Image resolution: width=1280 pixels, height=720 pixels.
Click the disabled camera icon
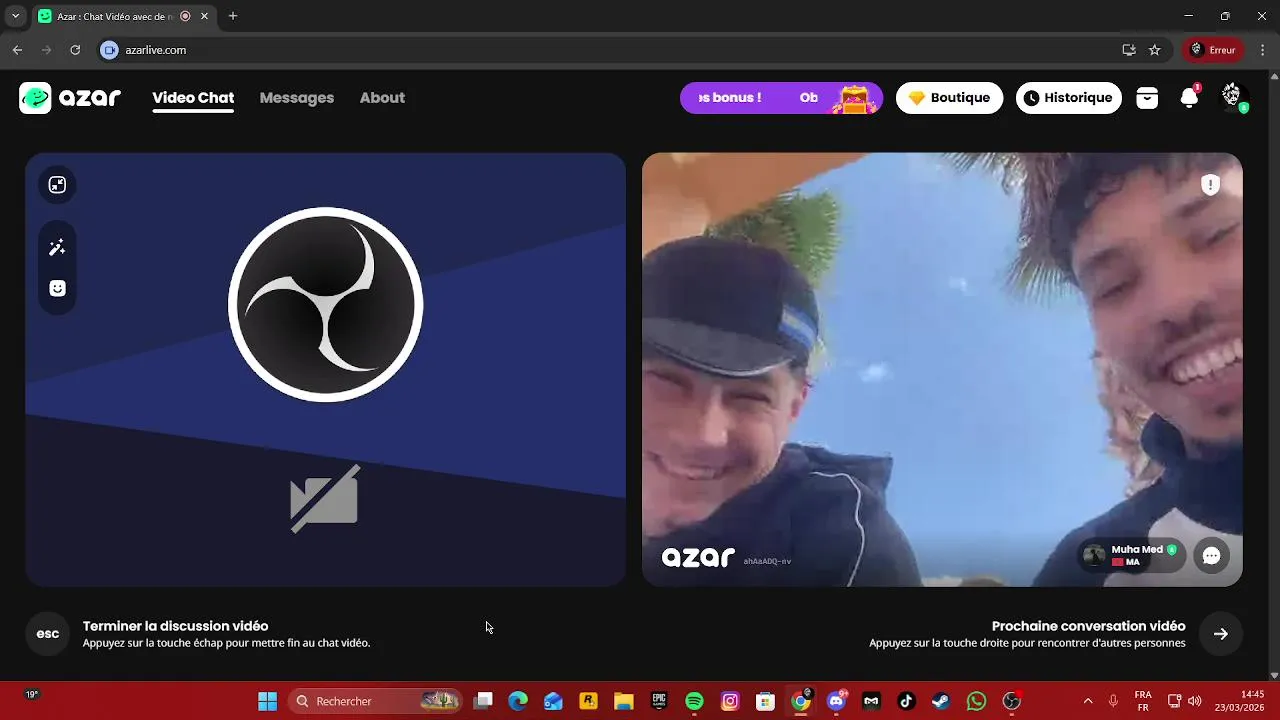325,498
